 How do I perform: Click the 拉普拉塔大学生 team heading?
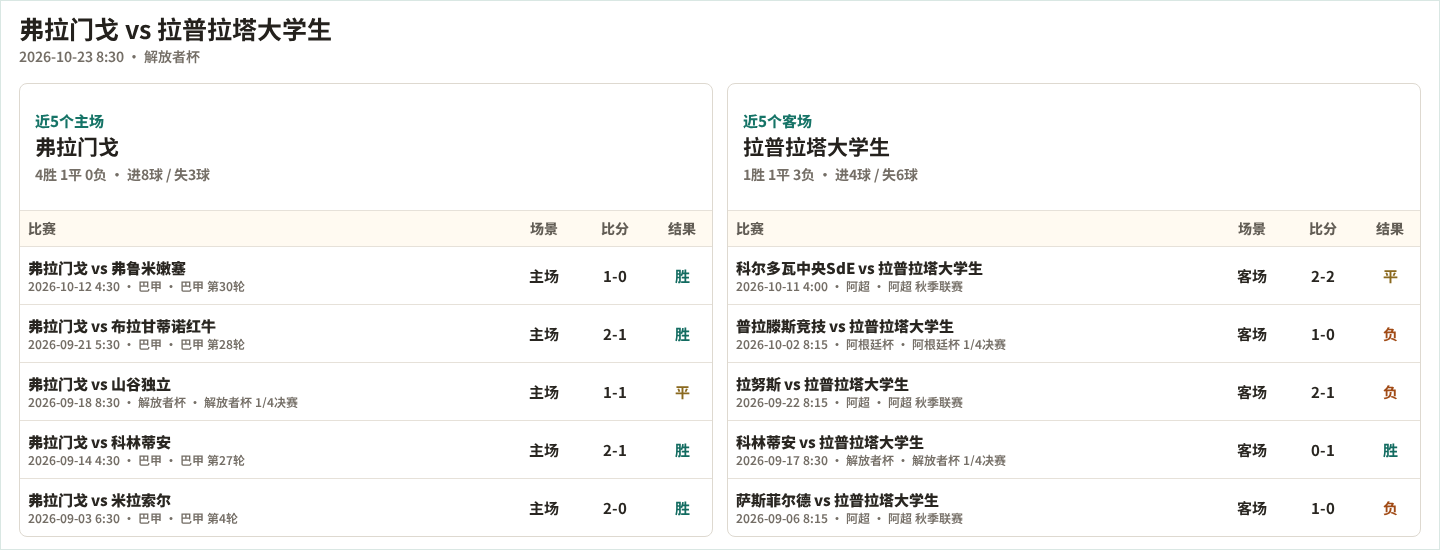[816, 148]
